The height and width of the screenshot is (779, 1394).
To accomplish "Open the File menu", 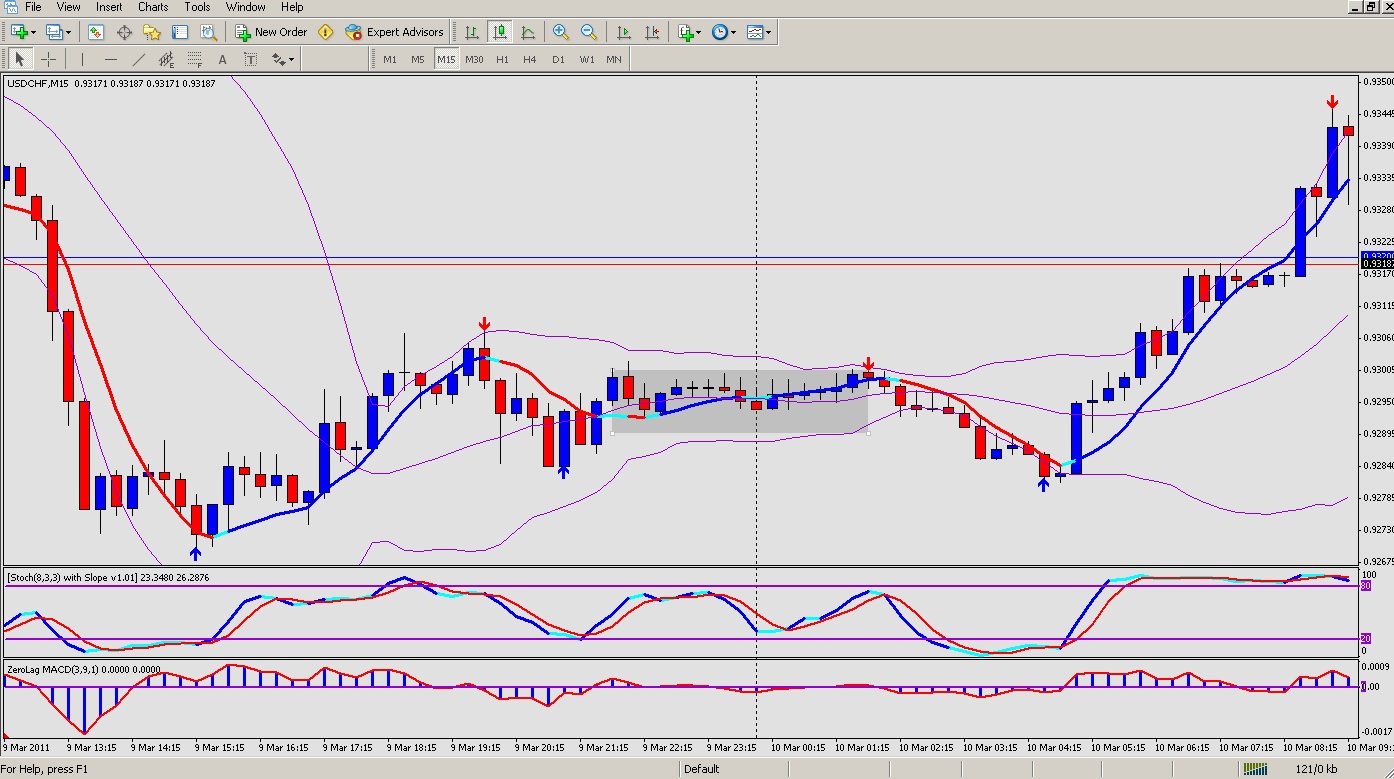I will coord(33,7).
